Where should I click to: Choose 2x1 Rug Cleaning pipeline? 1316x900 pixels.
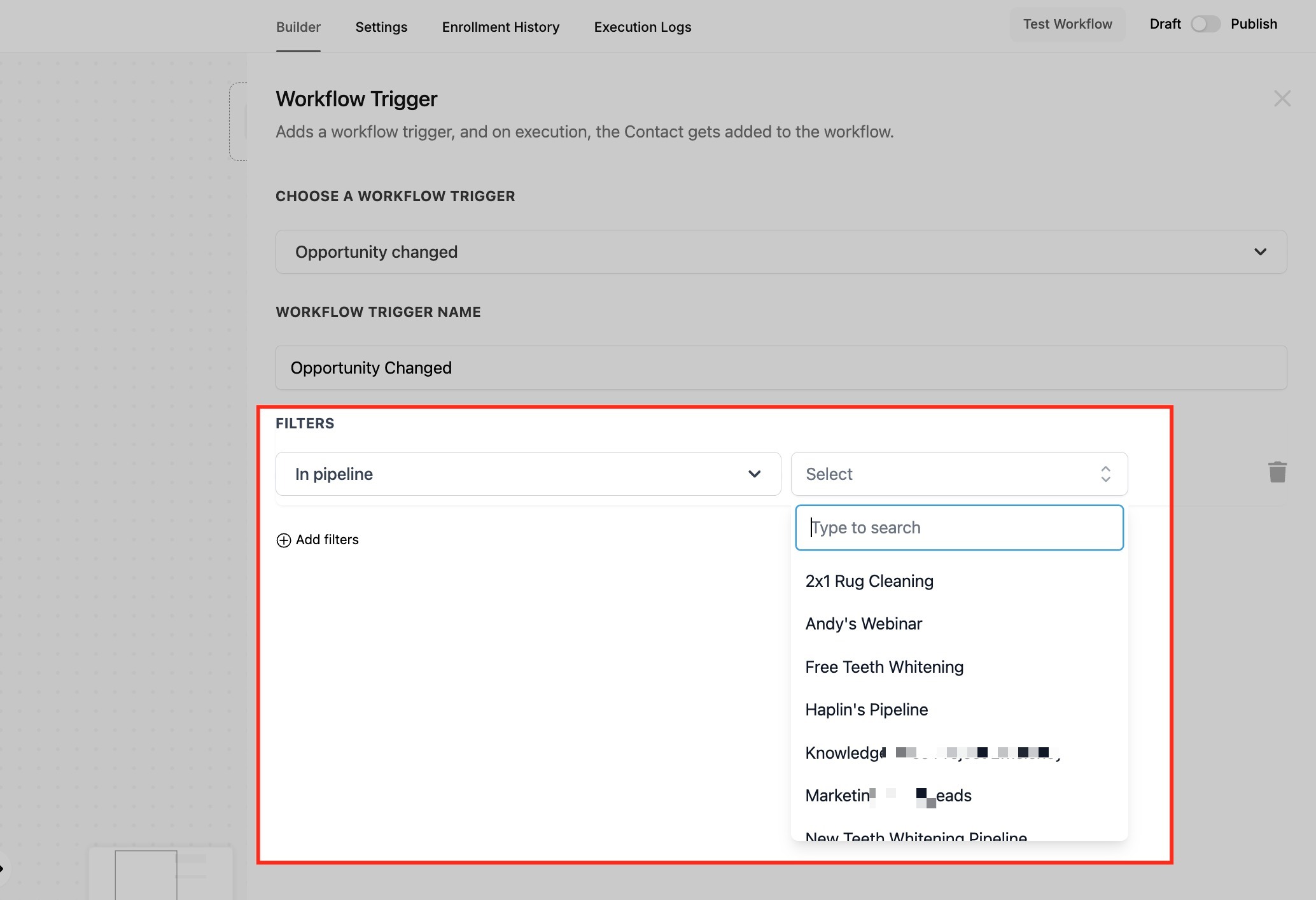tap(869, 581)
